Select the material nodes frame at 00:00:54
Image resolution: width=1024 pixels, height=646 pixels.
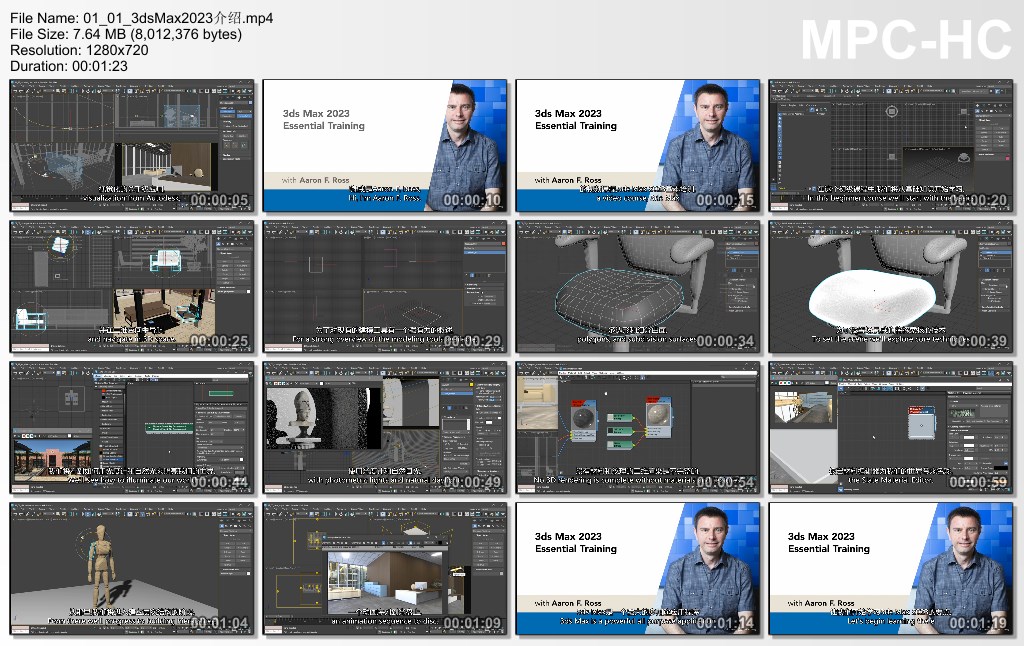click(x=638, y=428)
